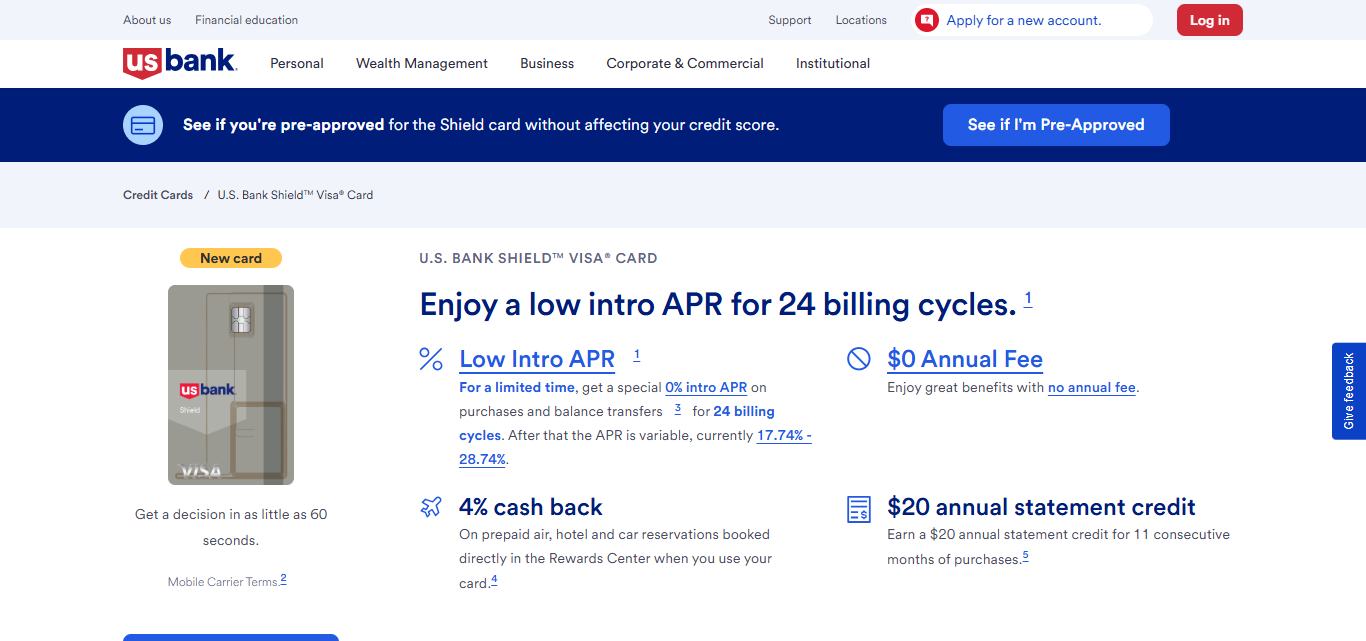Image resolution: width=1366 pixels, height=641 pixels.
Task: Click the airplane icon by 4% cash back
Action: 431,507
